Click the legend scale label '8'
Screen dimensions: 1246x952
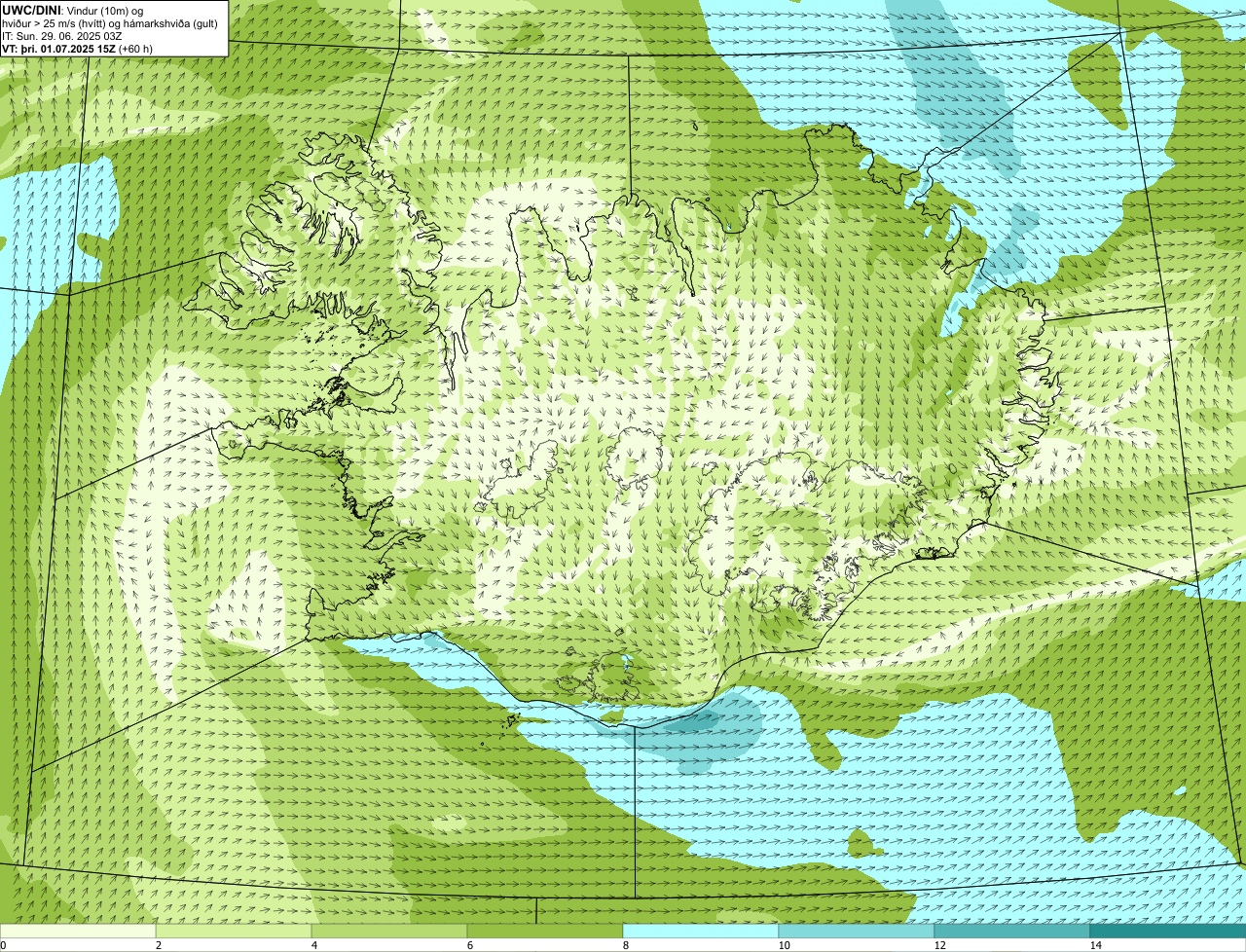pos(626,945)
